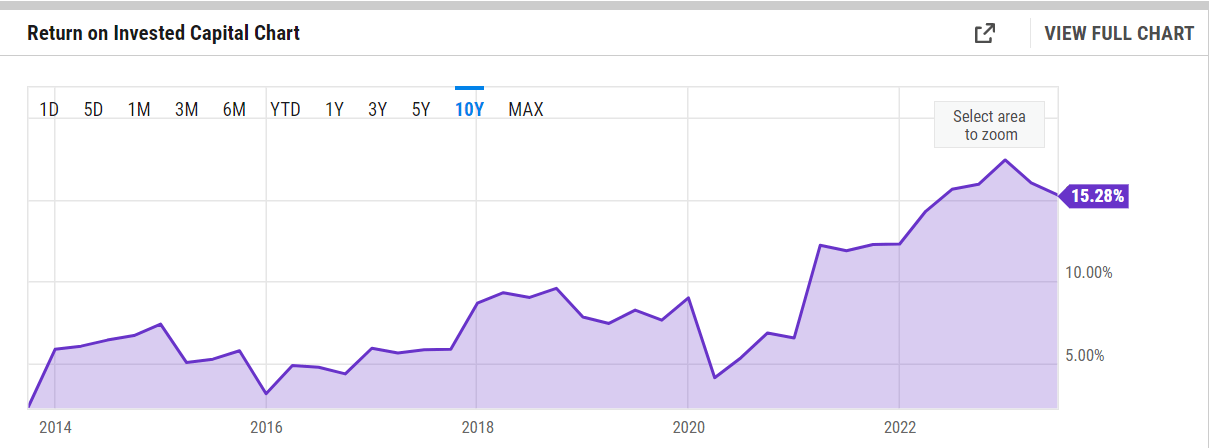Click the 2023 peak point on line

pos(1005,160)
